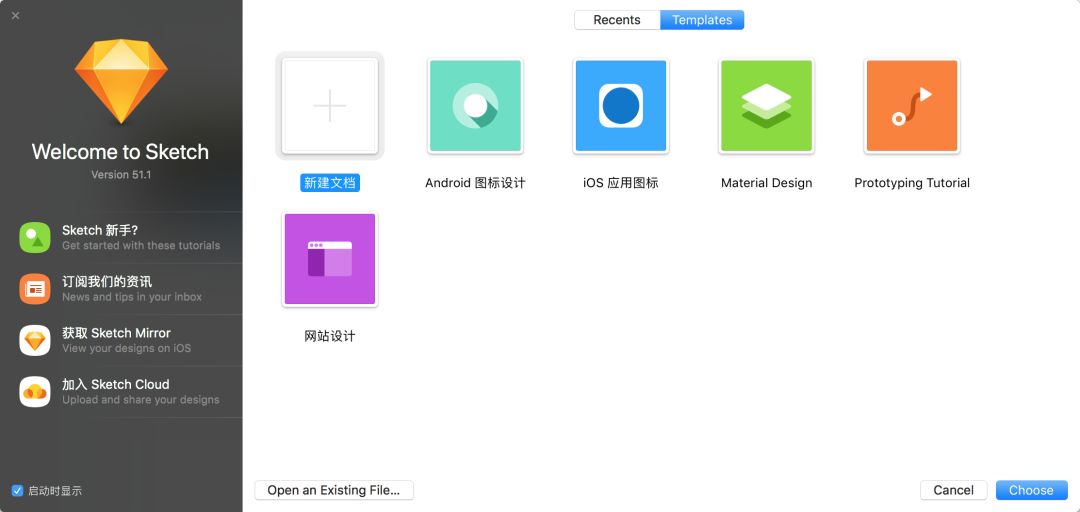
Task: Click the Welcome to Sketch heading
Action: [121, 152]
